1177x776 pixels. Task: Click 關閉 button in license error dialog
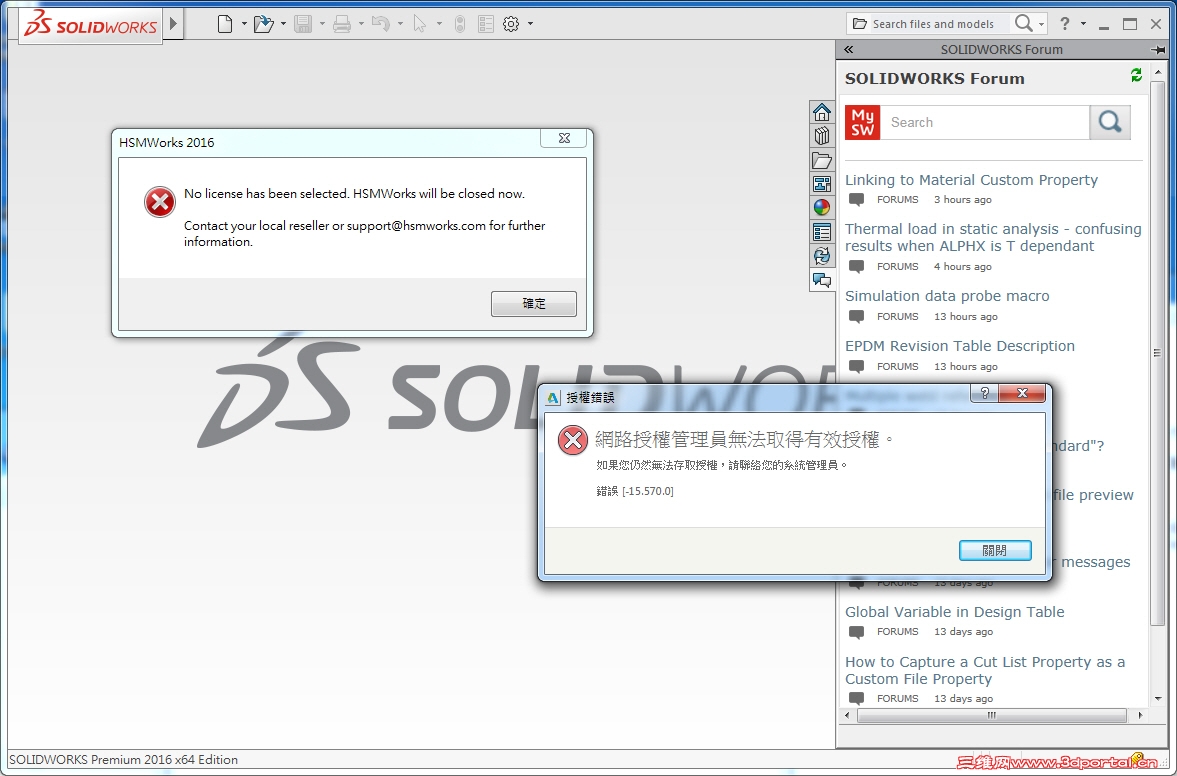click(x=995, y=550)
